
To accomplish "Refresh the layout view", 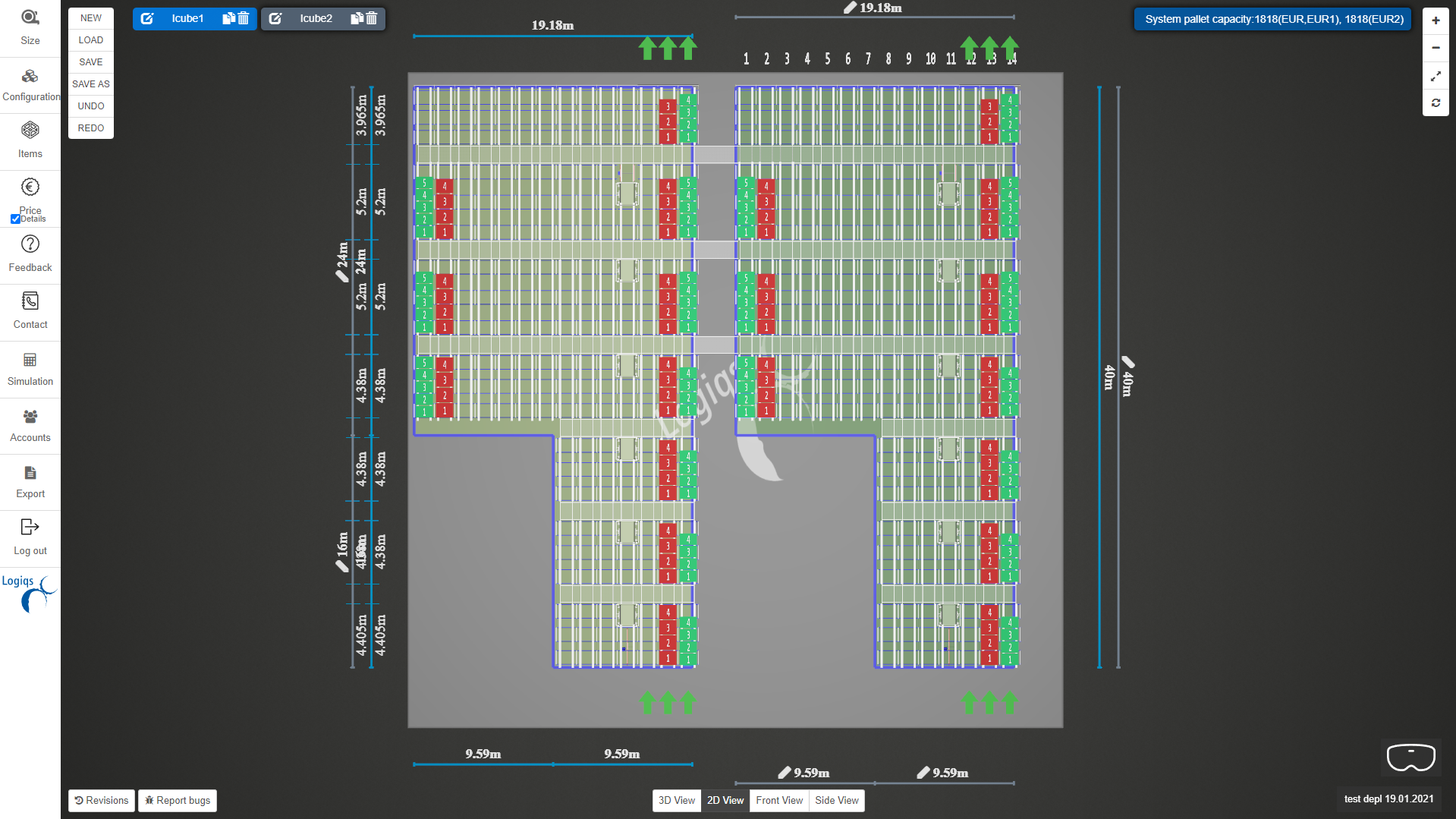I will click(1435, 103).
